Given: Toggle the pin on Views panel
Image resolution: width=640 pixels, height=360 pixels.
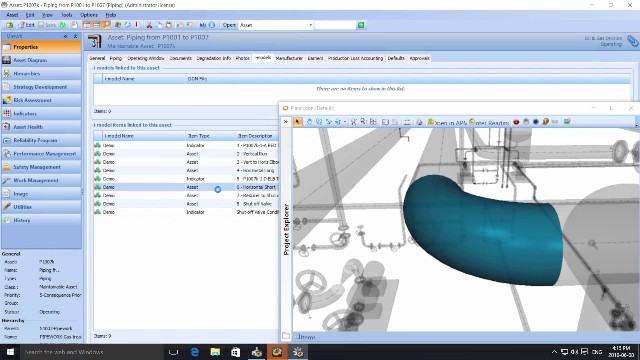Looking at the screenshot, I should (x=66, y=36).
